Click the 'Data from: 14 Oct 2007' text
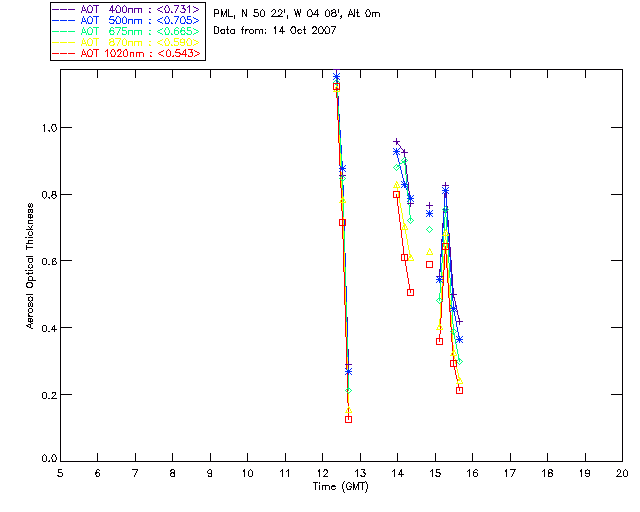640x512 pixels. click(275, 30)
